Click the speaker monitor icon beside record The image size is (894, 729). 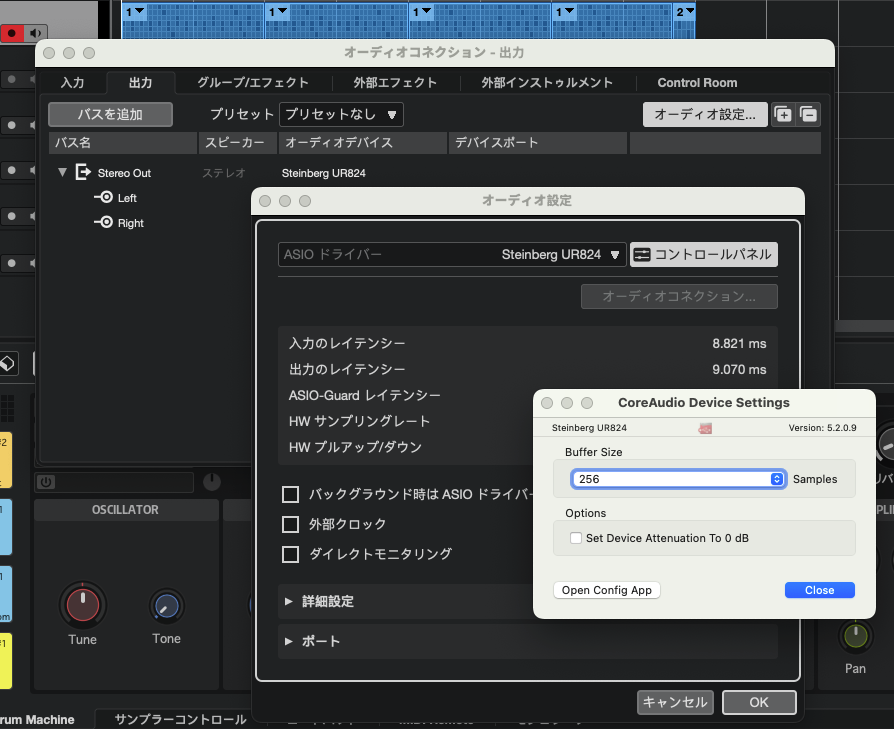pos(36,33)
